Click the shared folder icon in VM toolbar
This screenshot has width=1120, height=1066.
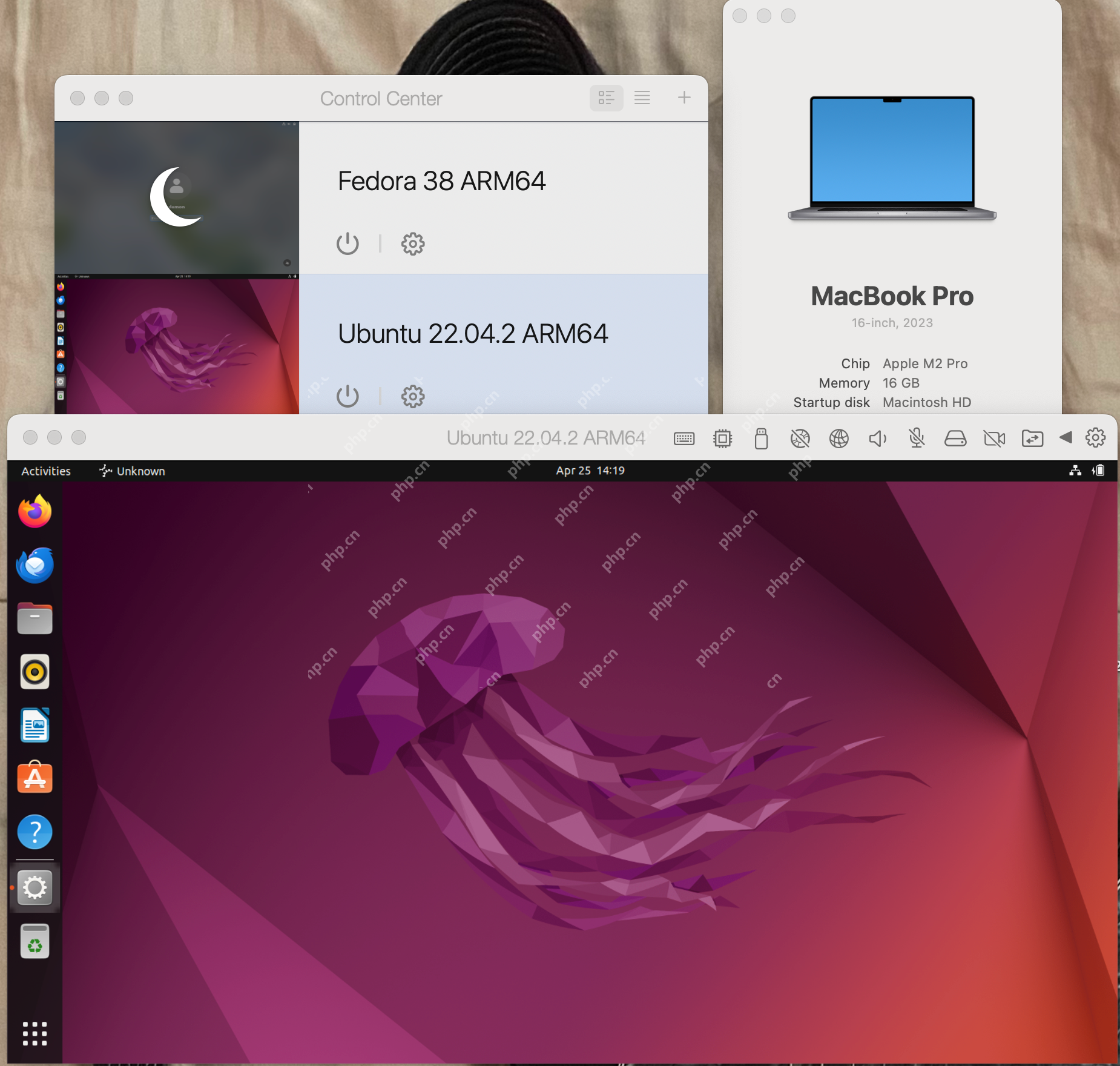(1034, 438)
